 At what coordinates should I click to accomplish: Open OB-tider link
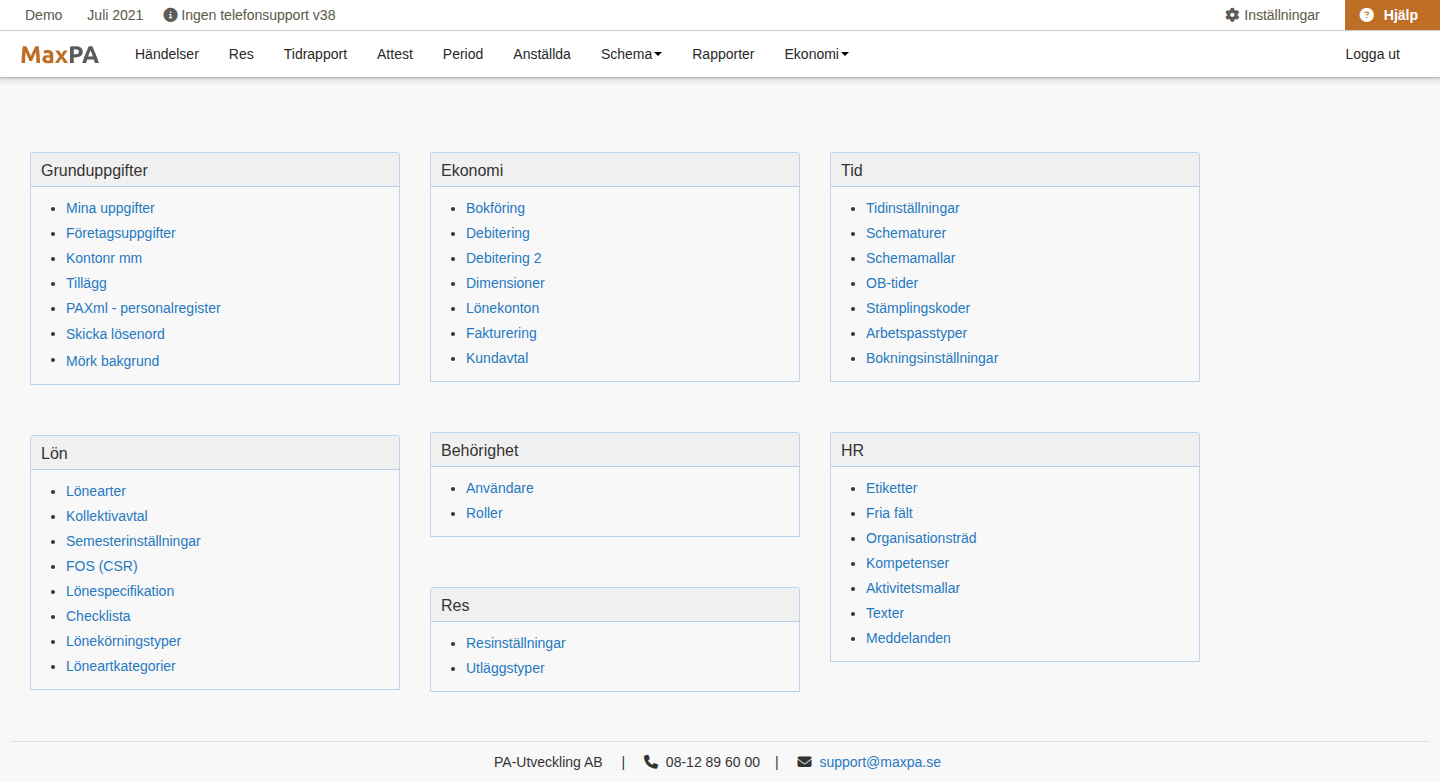pos(892,283)
